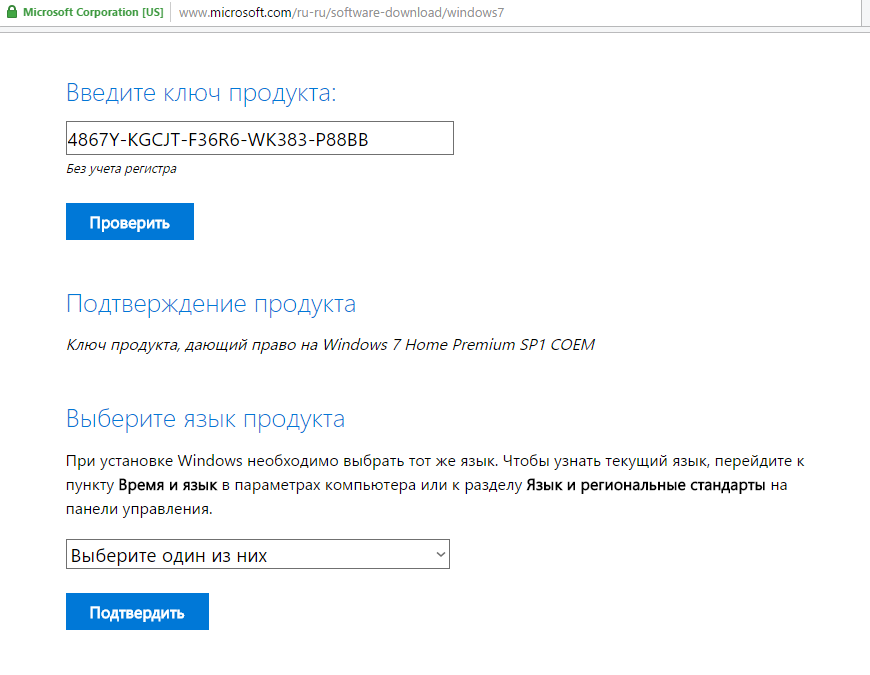Click the chevron arrow of the language dropdown
The width and height of the screenshot is (870, 675).
tap(439, 554)
